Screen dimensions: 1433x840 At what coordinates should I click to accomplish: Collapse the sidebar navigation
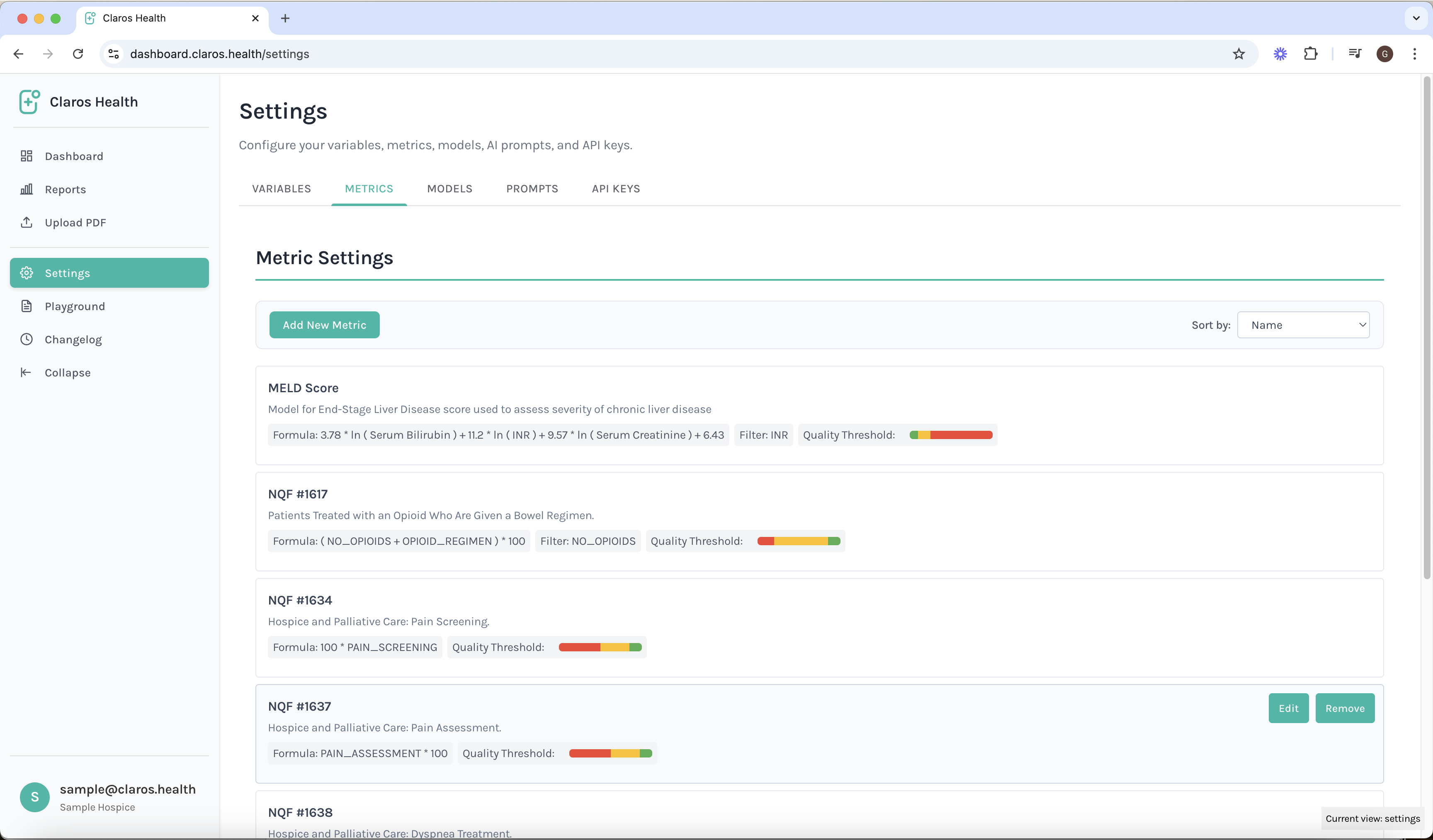pyautogui.click(x=68, y=372)
